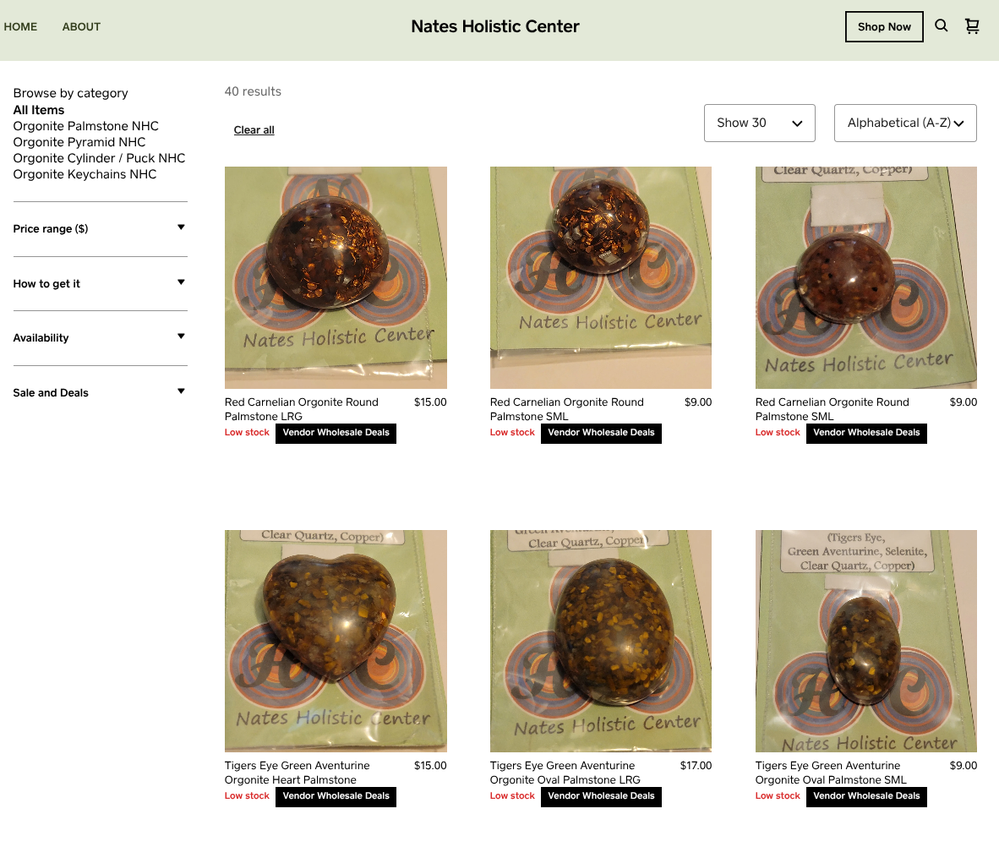Select Orgonite Pyramid NHC category
The image size is (999, 842).
pos(79,142)
